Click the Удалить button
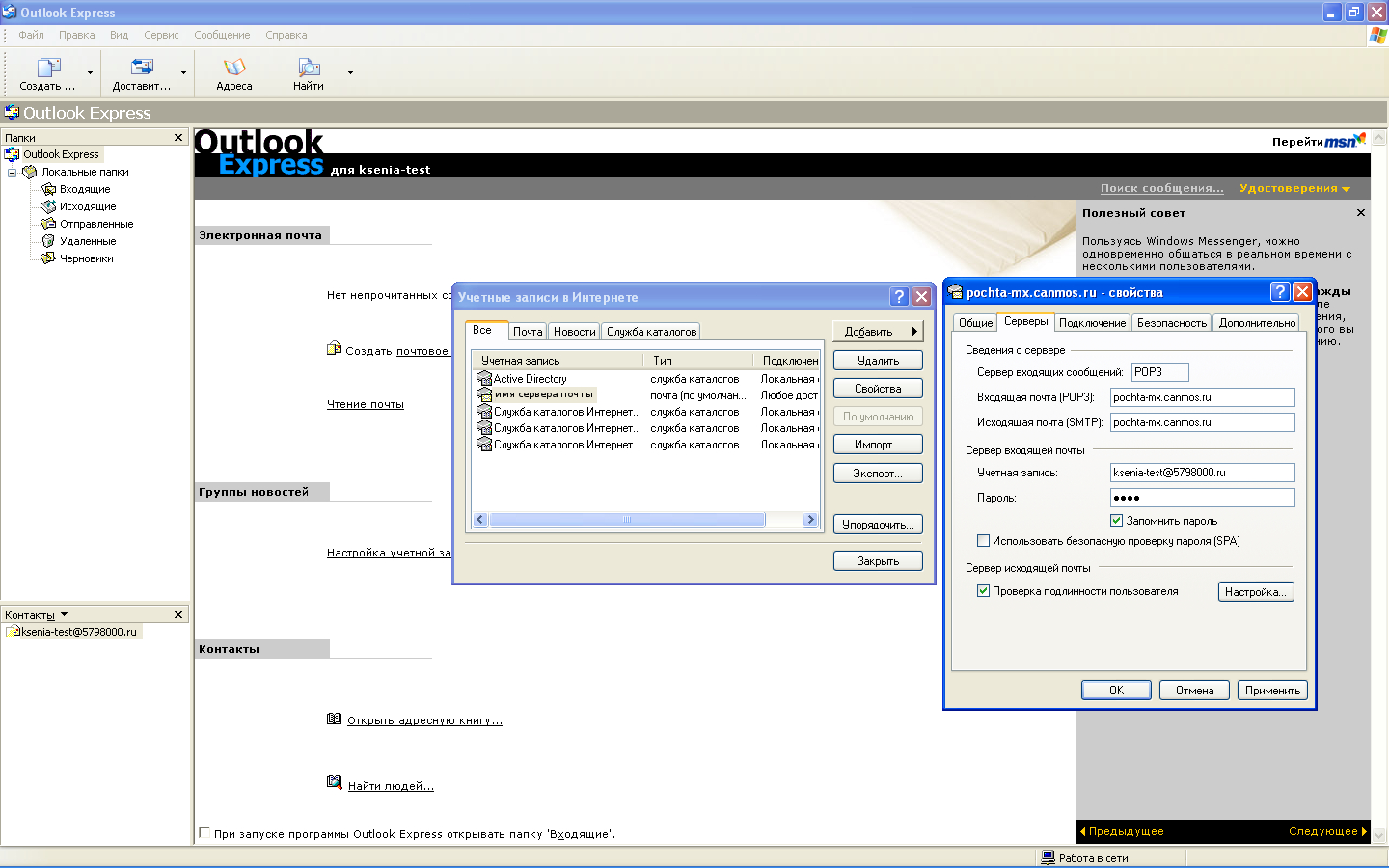The image size is (1389, 868). click(878, 360)
